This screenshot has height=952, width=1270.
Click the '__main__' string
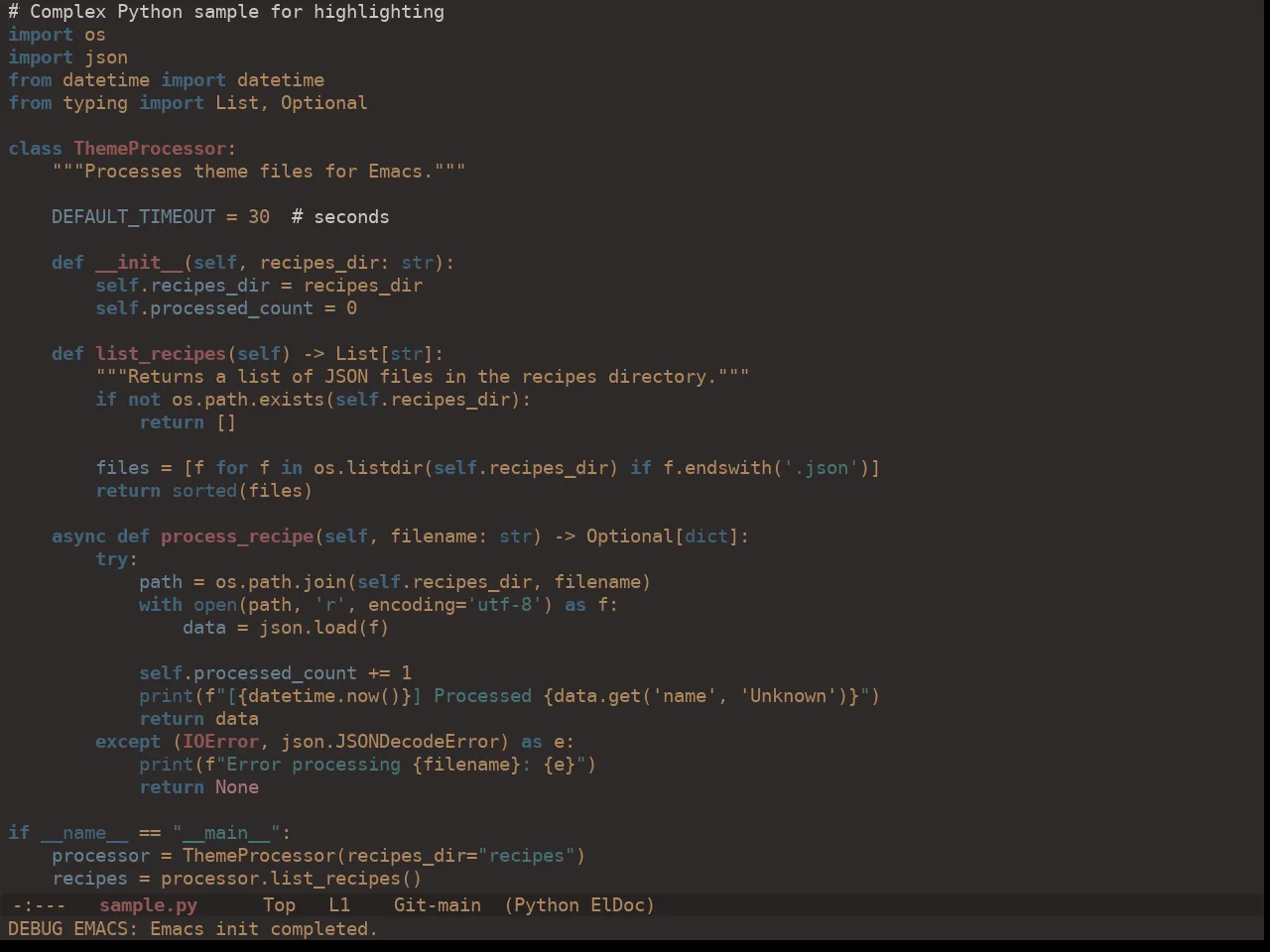(226, 833)
